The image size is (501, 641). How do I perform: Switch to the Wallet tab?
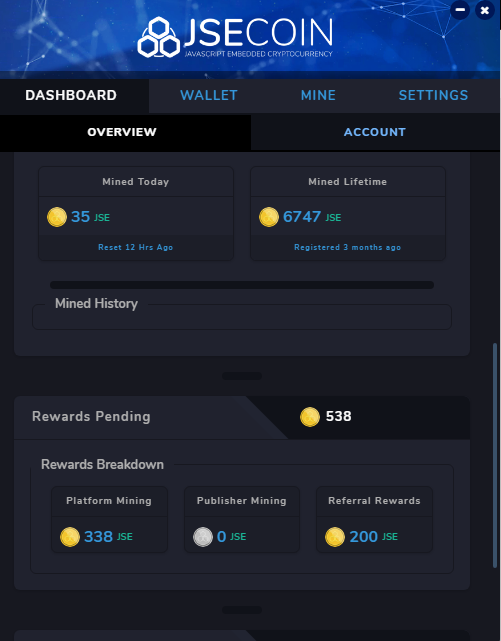click(209, 95)
